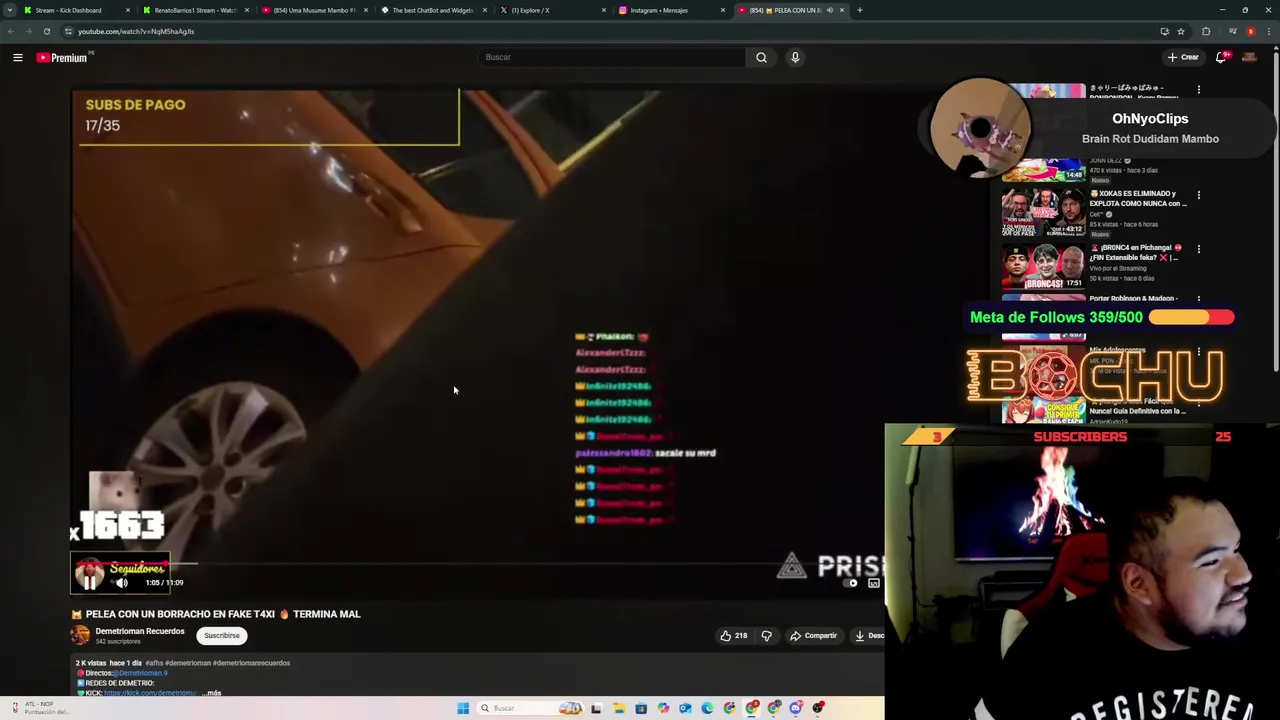
Task: Open options menu for the Porter Robinson & Madeon video
Action: tap(1199, 299)
